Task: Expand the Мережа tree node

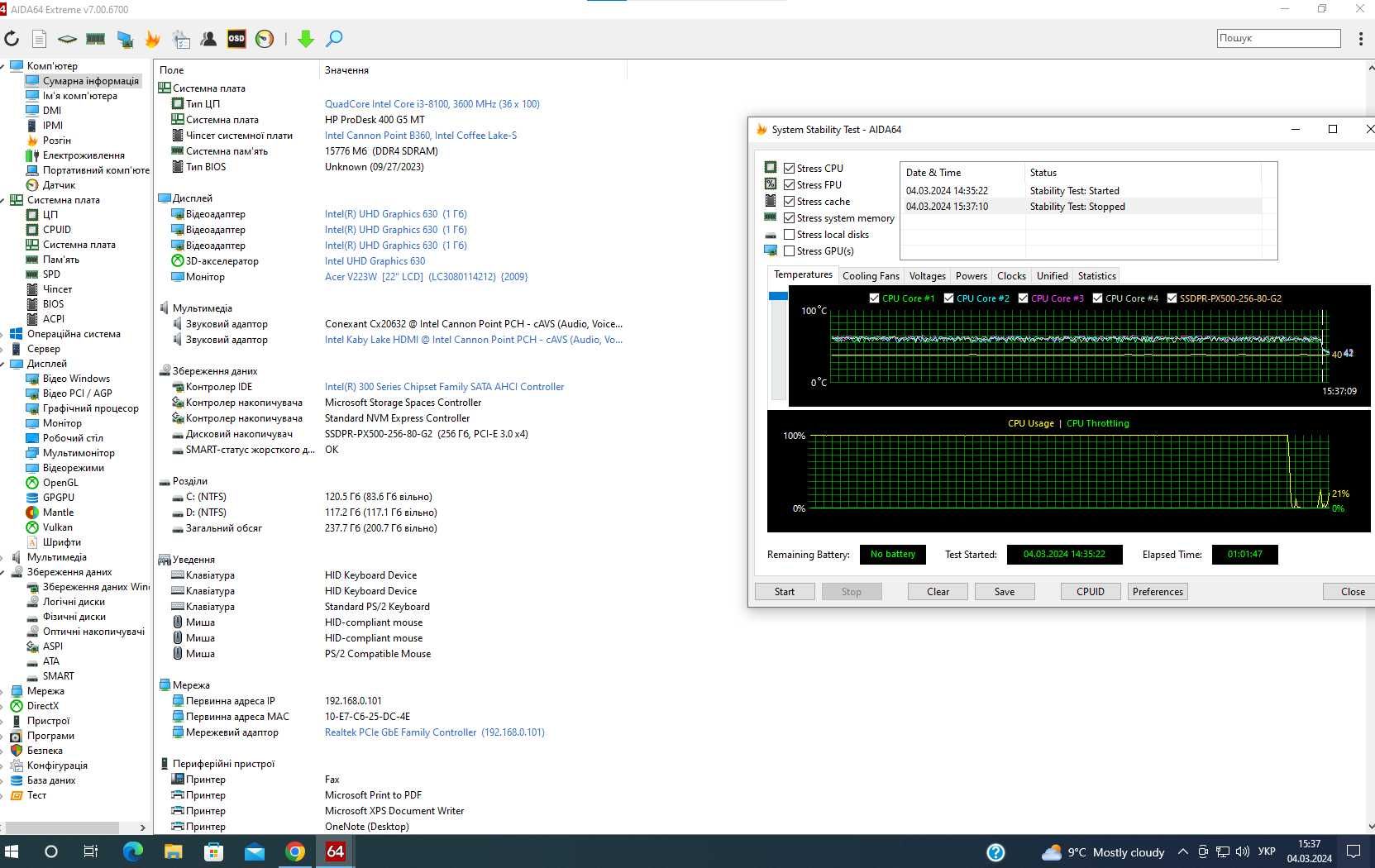Action: pos(3,691)
